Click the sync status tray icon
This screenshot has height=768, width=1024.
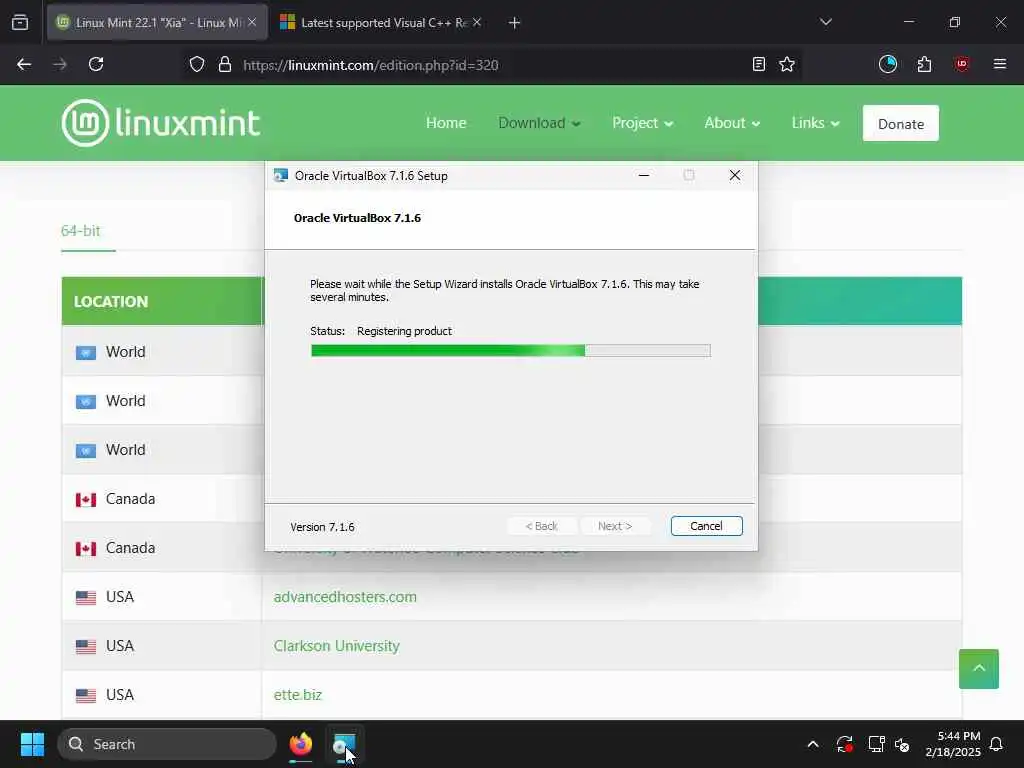844,744
